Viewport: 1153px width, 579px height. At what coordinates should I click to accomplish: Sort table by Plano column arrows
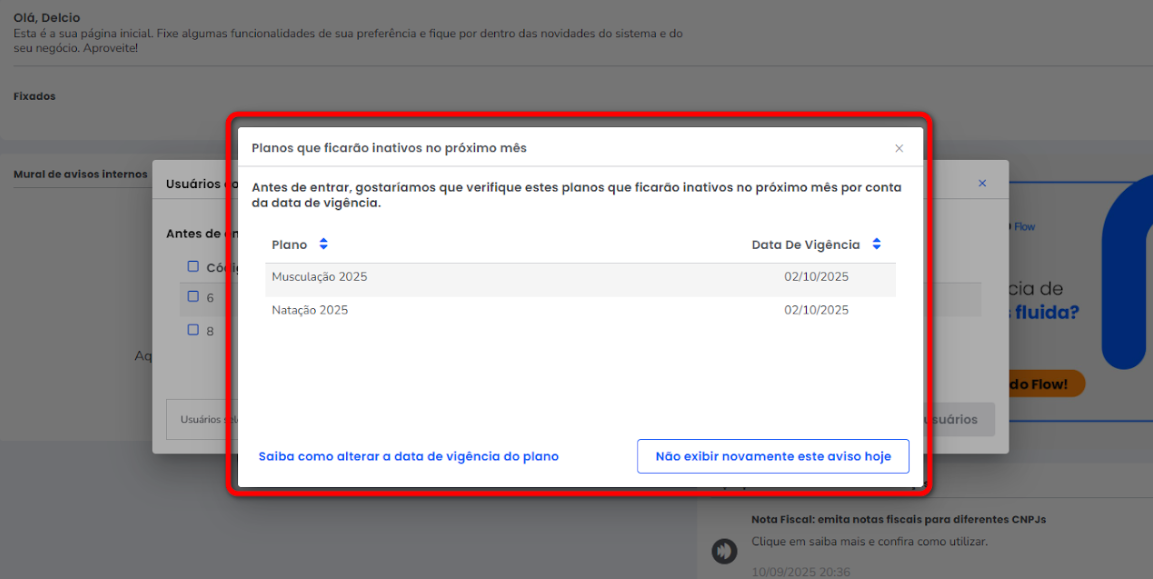click(x=323, y=245)
